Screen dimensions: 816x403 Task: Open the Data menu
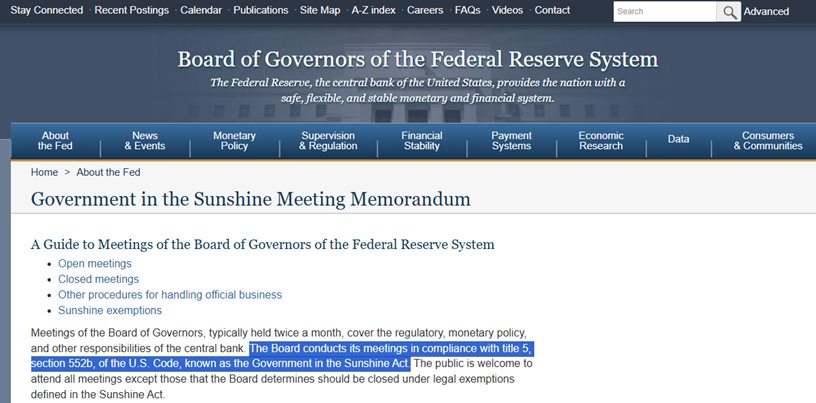tap(679, 140)
